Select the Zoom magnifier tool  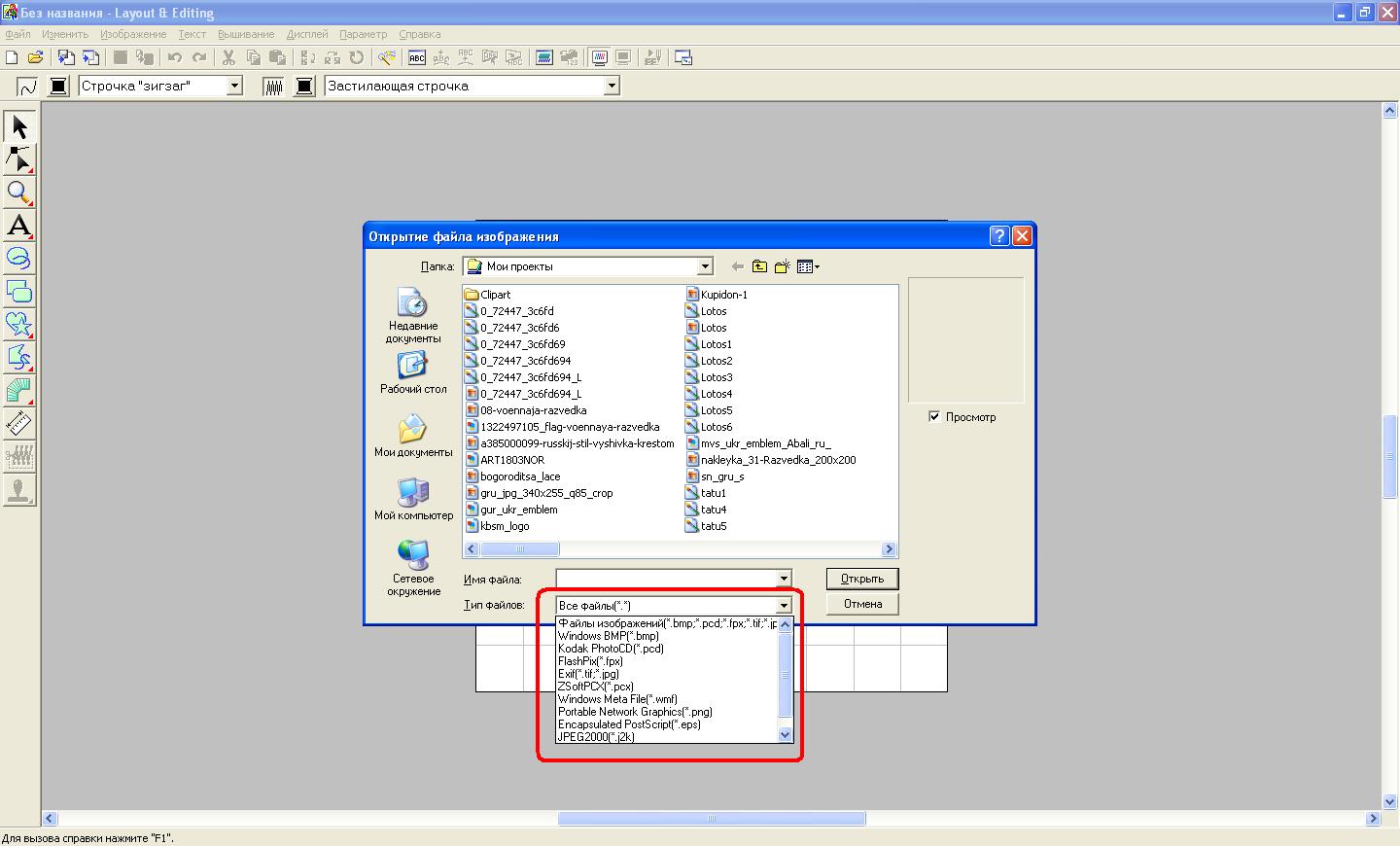[x=18, y=193]
